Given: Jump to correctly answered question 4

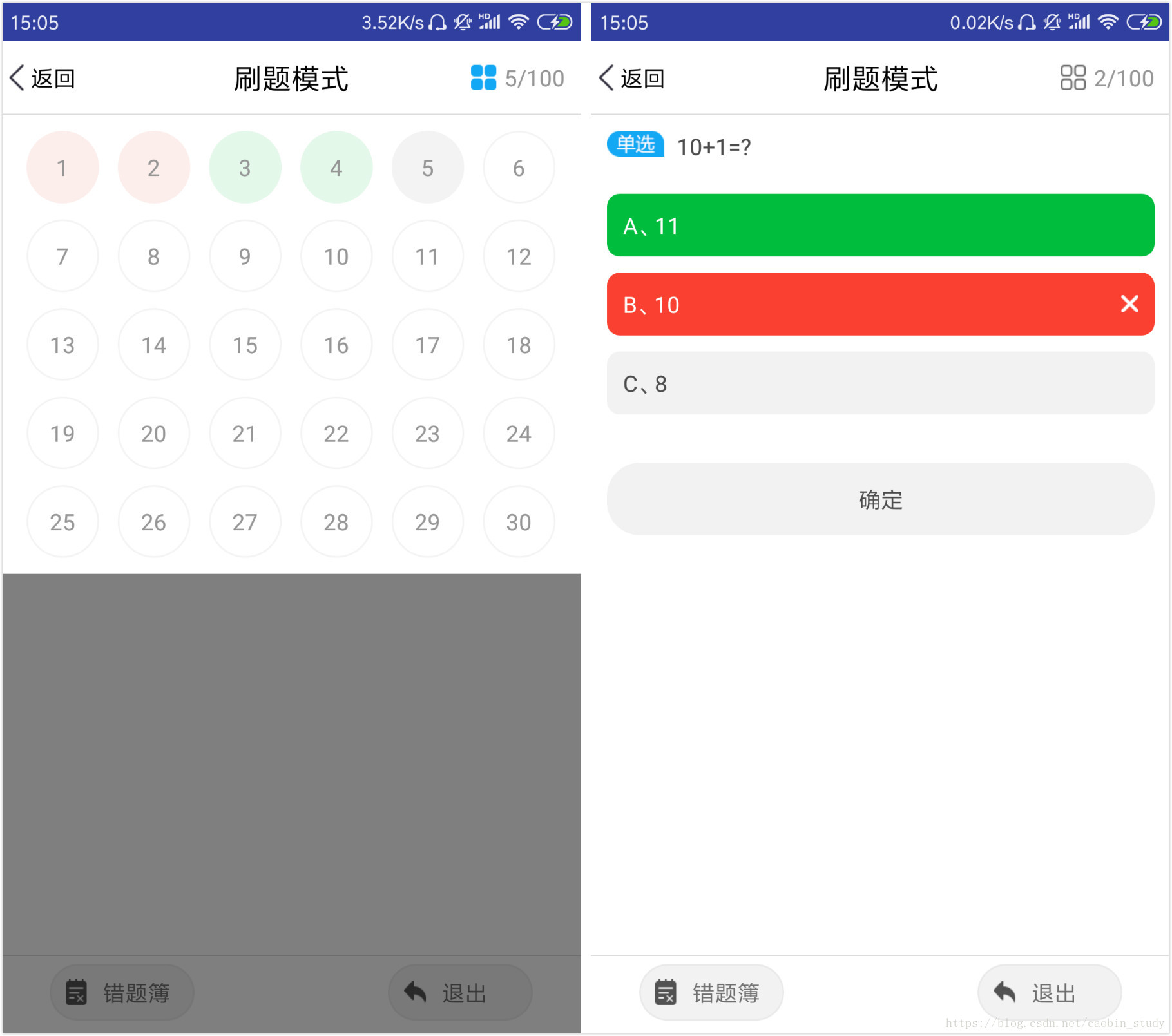Looking at the screenshot, I should 336,168.
